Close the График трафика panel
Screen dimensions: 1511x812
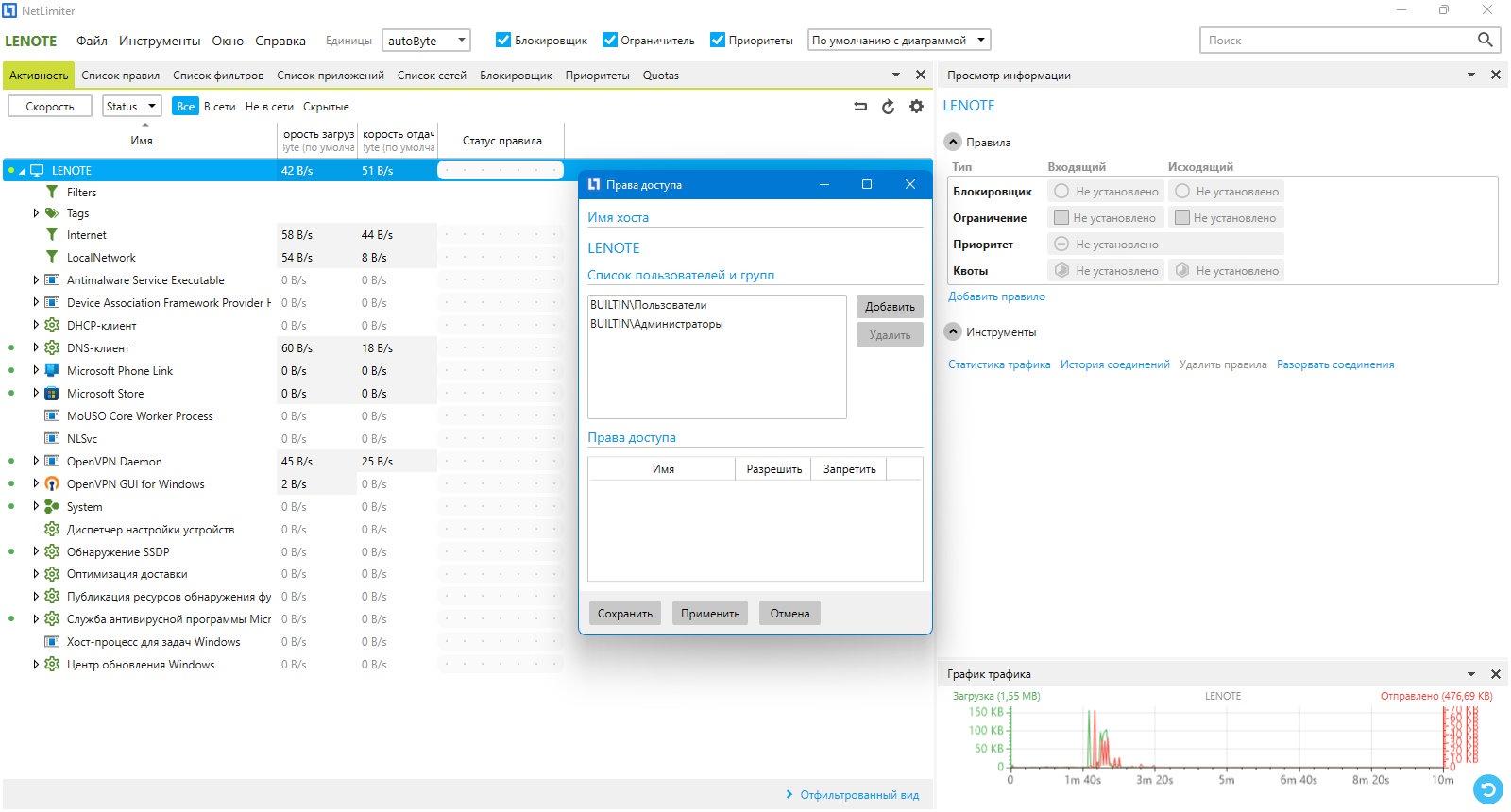[1495, 674]
